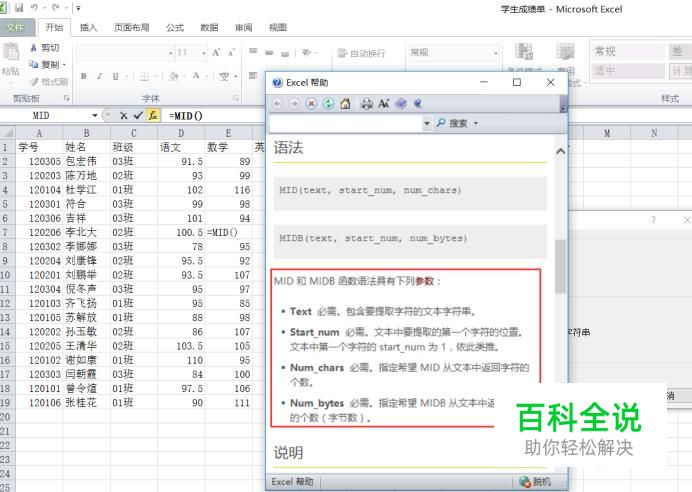
Task: Click the Format Painter (格式刷) brush
Action: coord(34,82)
